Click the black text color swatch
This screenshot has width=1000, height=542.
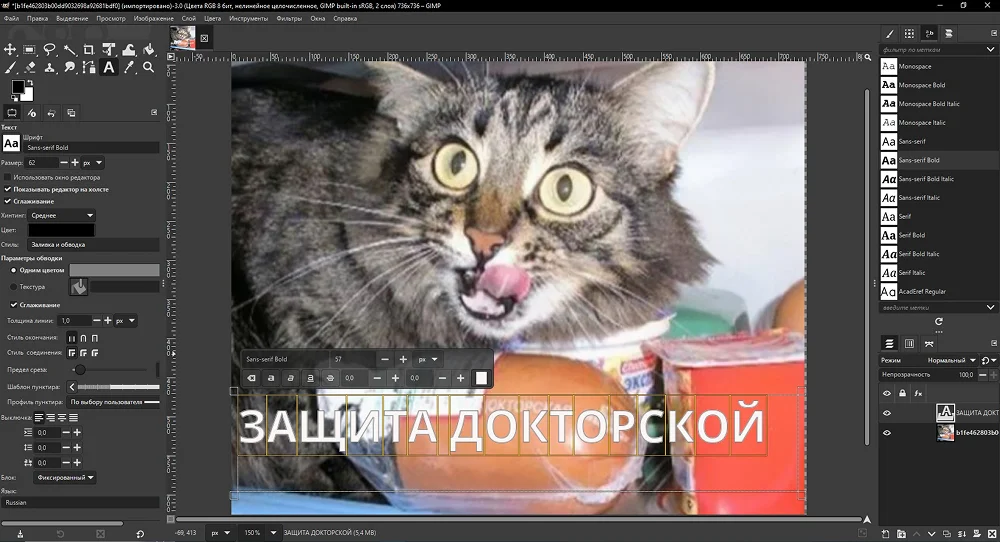coord(61,231)
